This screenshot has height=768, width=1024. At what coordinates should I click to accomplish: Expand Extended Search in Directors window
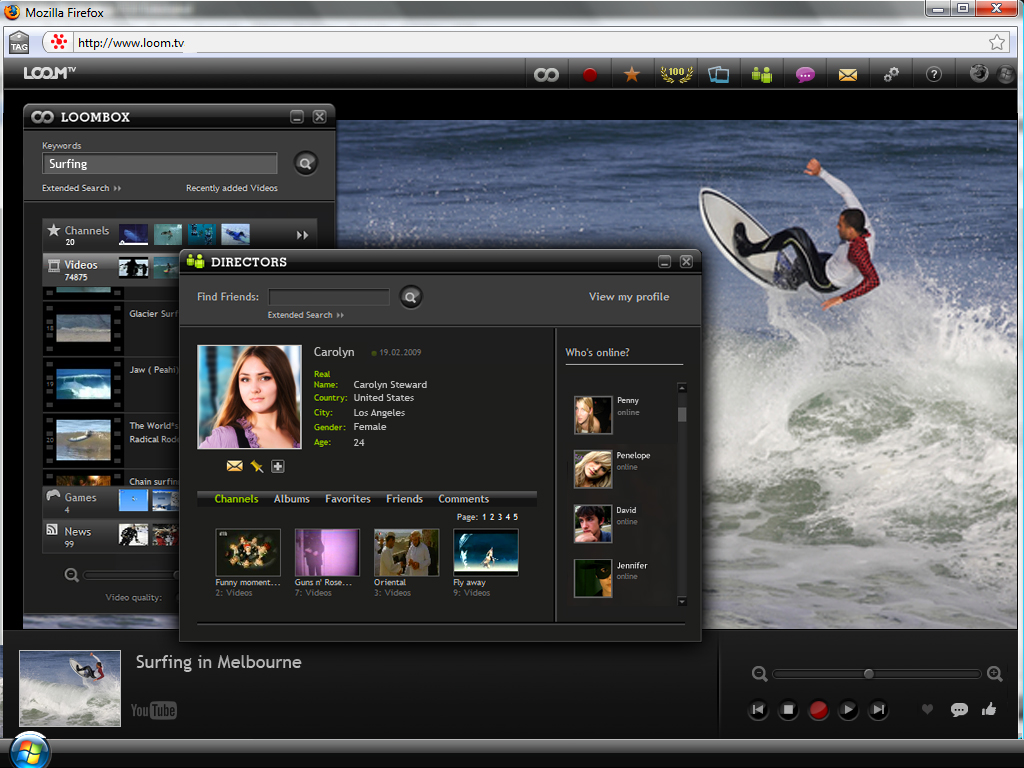coord(305,315)
